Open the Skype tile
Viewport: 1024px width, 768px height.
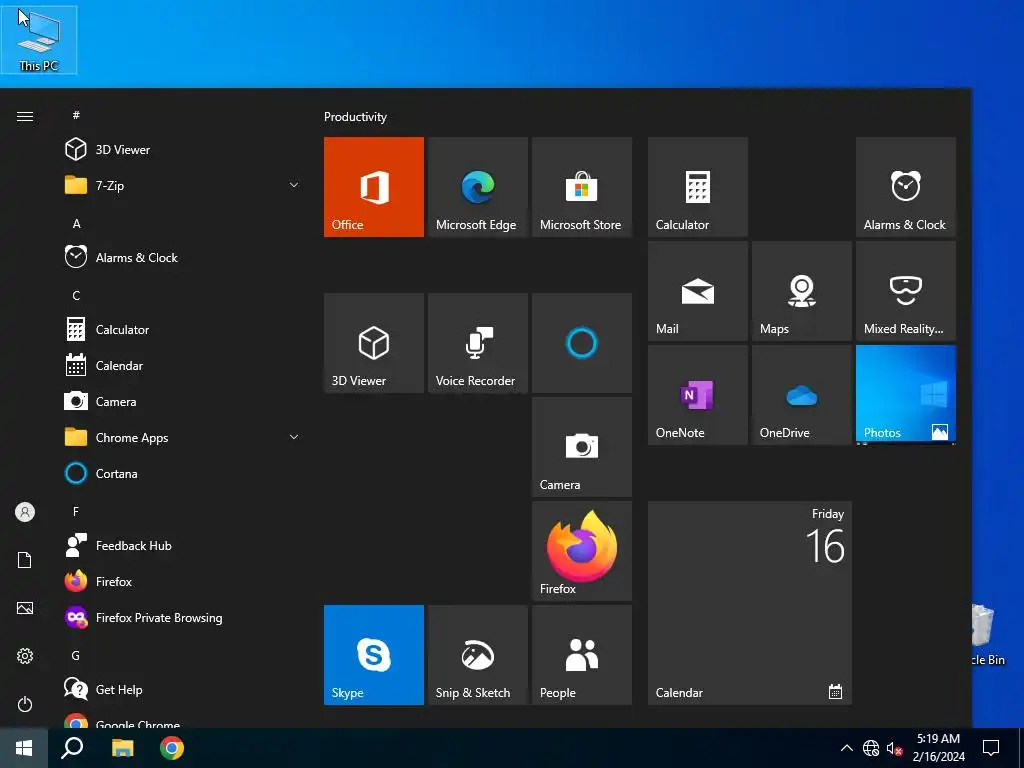click(374, 655)
